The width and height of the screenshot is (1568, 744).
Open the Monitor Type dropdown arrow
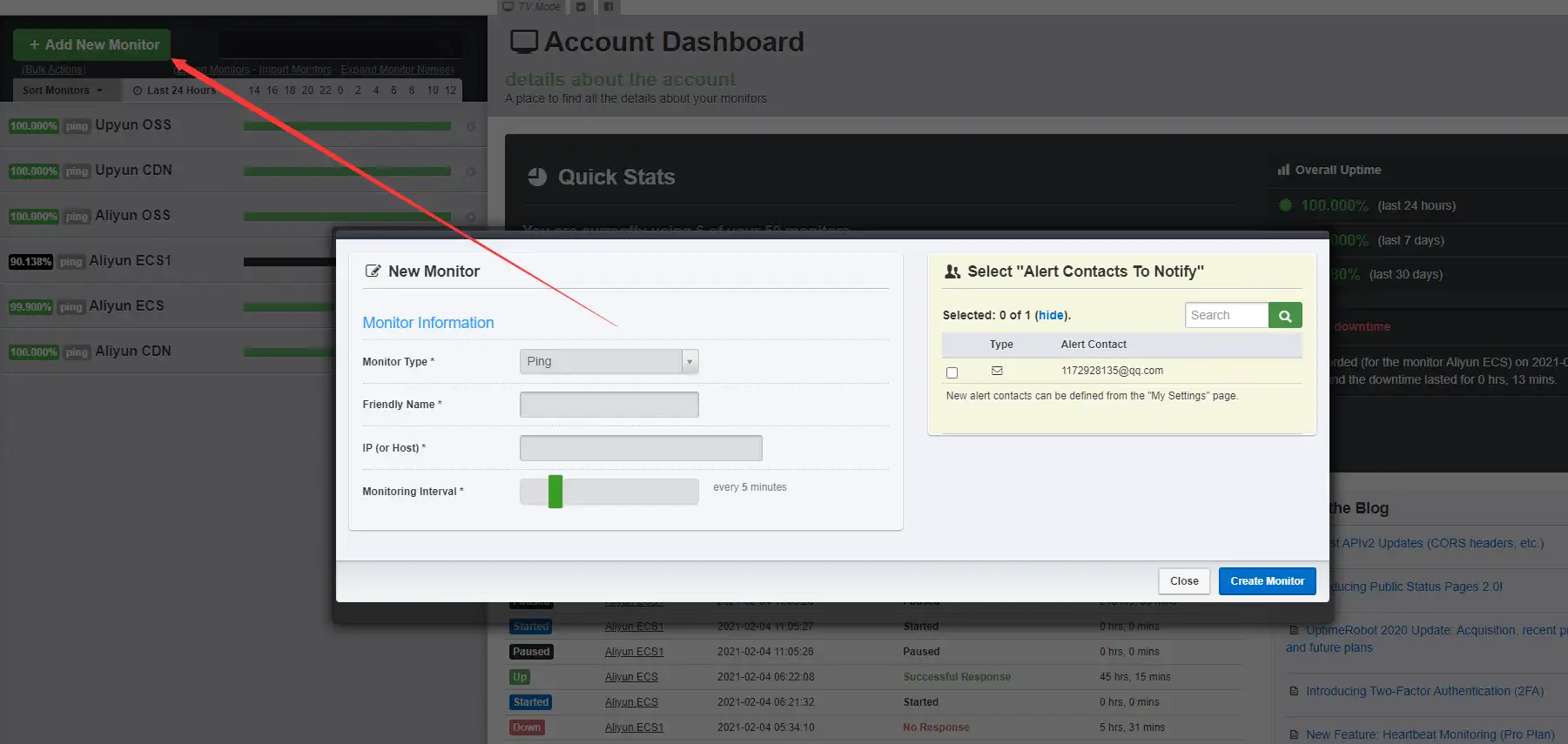pyautogui.click(x=690, y=361)
